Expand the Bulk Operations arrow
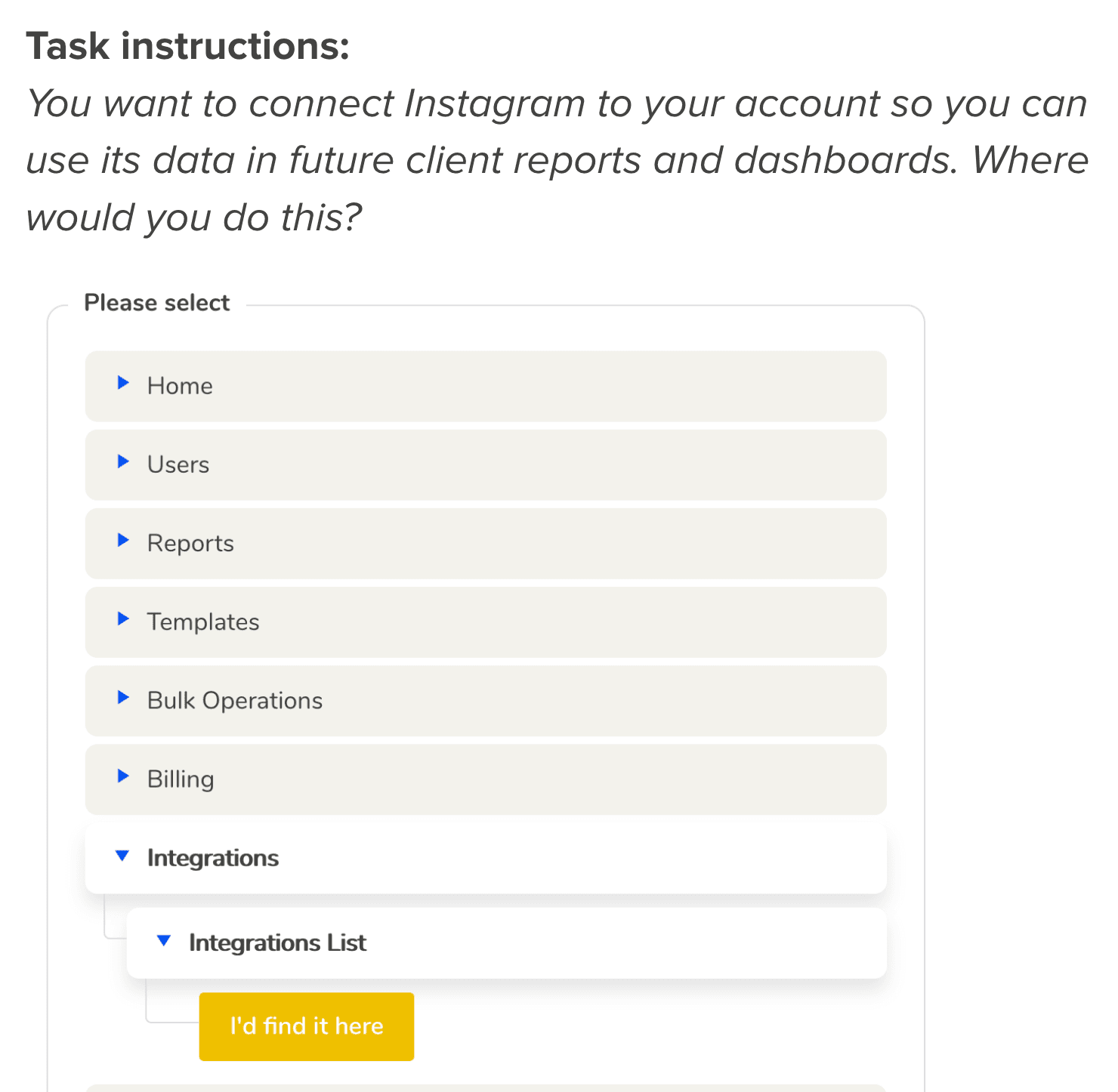 123,698
